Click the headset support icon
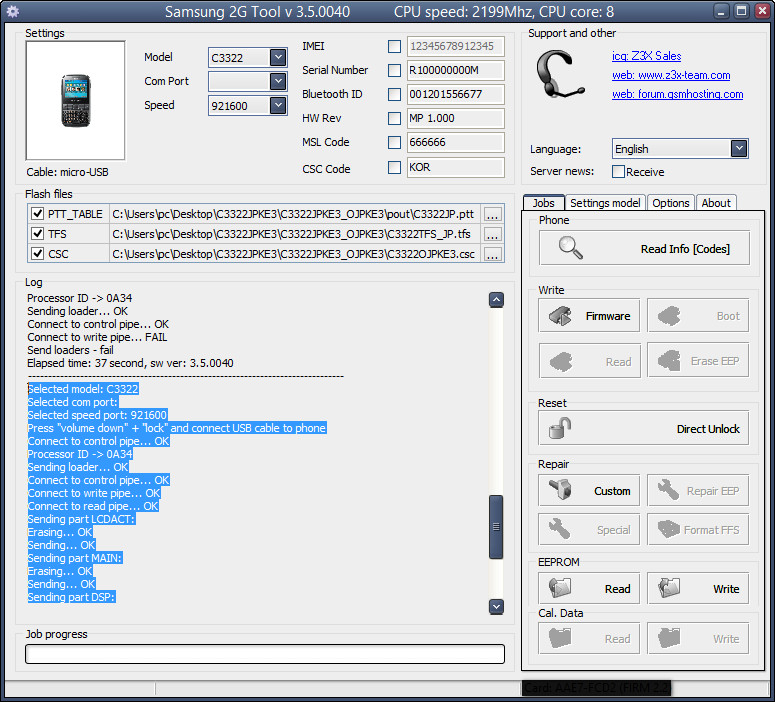This screenshot has height=702, width=775. coord(559,74)
